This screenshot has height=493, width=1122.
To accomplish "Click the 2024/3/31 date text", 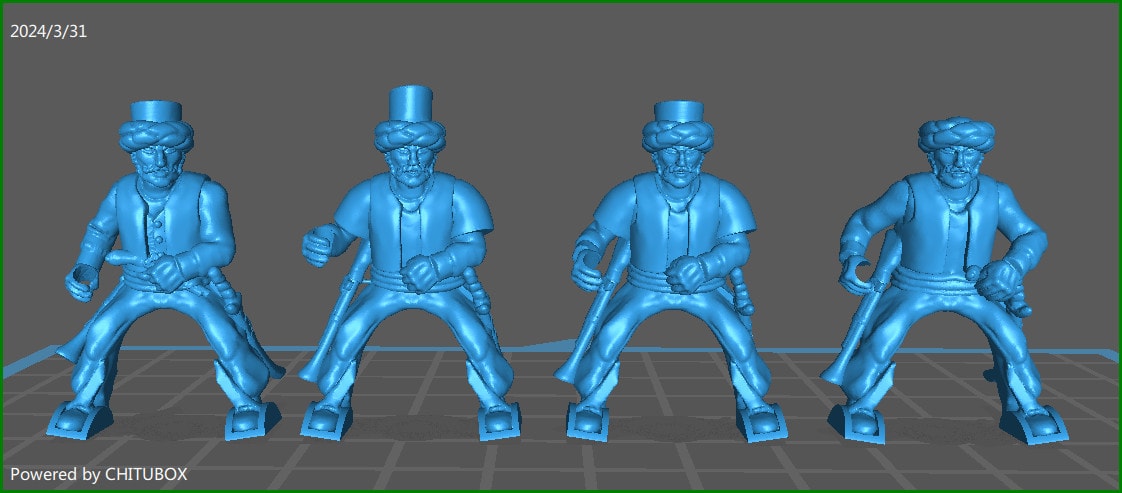I will (x=49, y=31).
